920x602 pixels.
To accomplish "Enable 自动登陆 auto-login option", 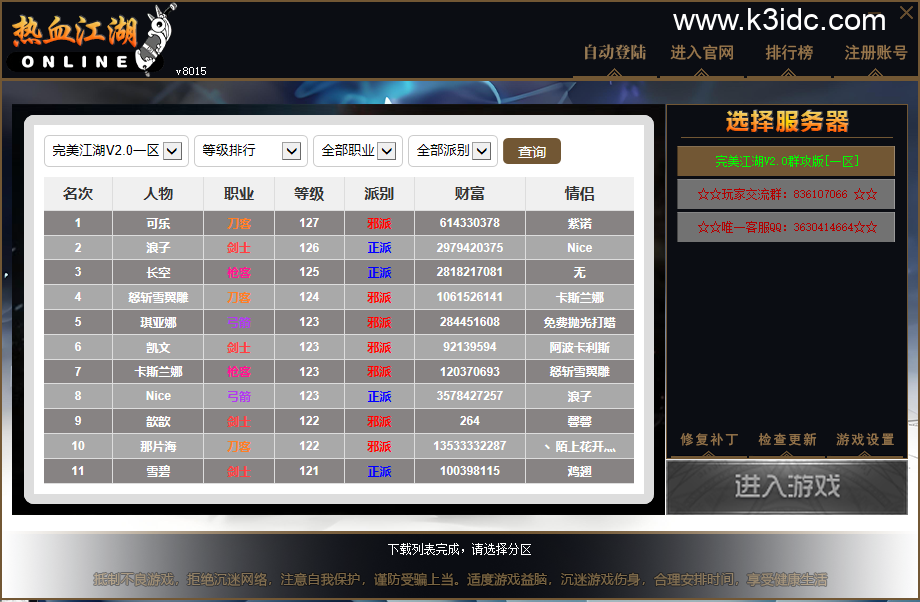I will [614, 52].
